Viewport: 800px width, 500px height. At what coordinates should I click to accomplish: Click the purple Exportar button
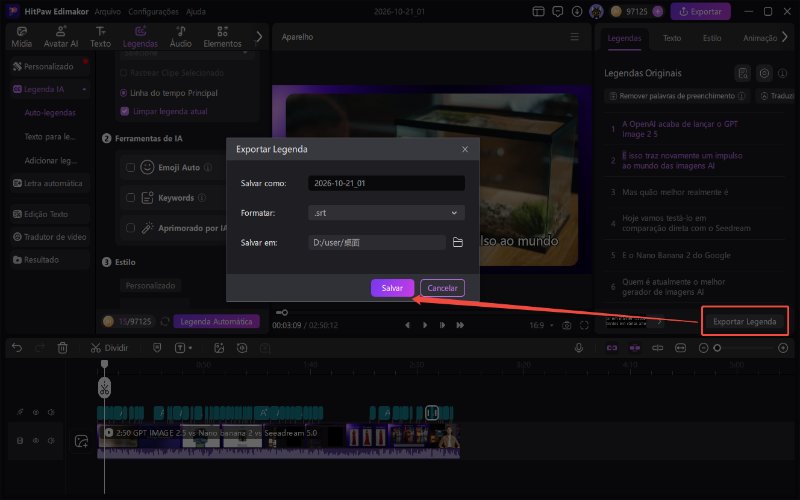point(700,11)
